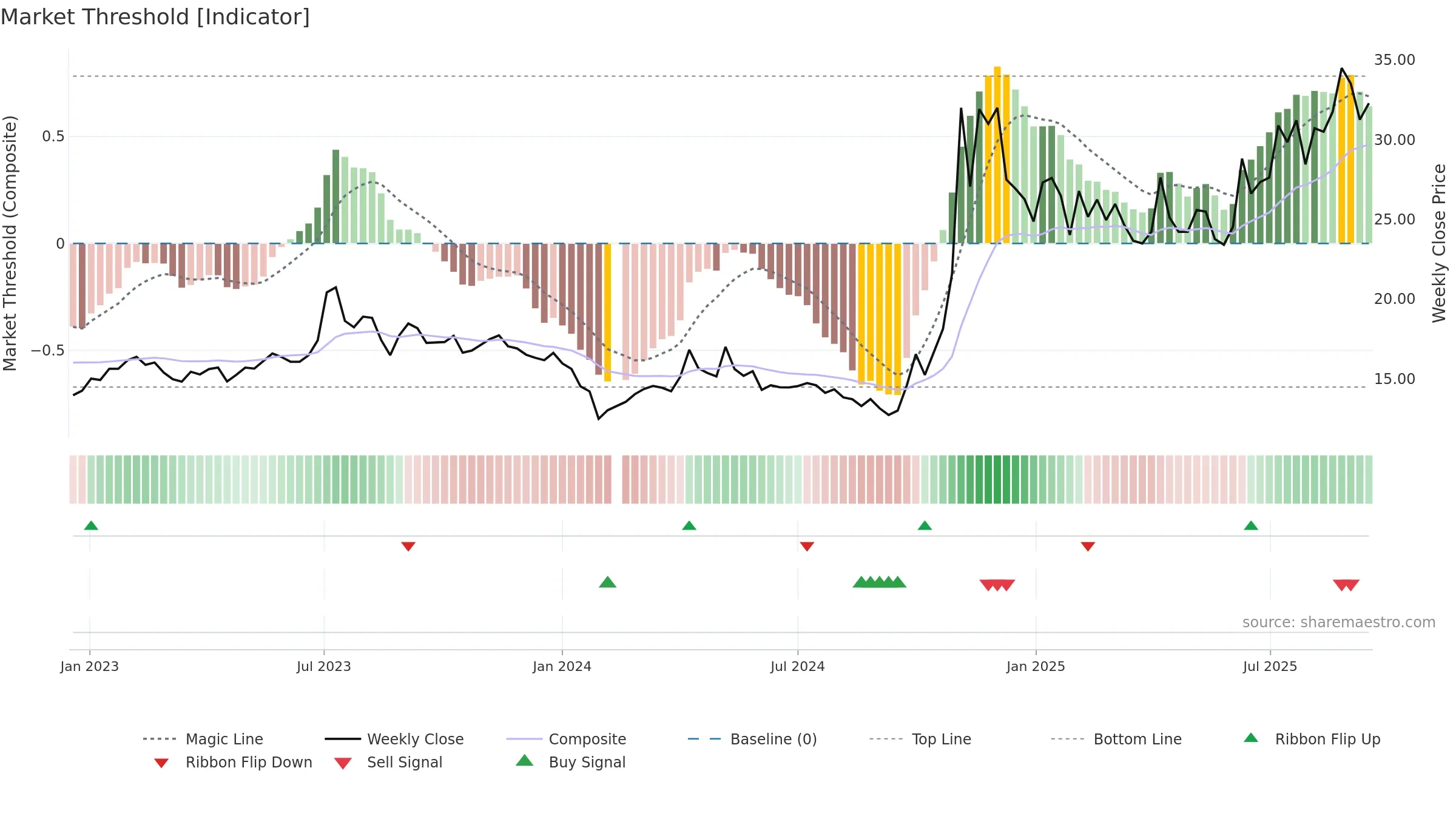
Task: Click the Jan 2025 x-axis label
Action: (x=1036, y=666)
